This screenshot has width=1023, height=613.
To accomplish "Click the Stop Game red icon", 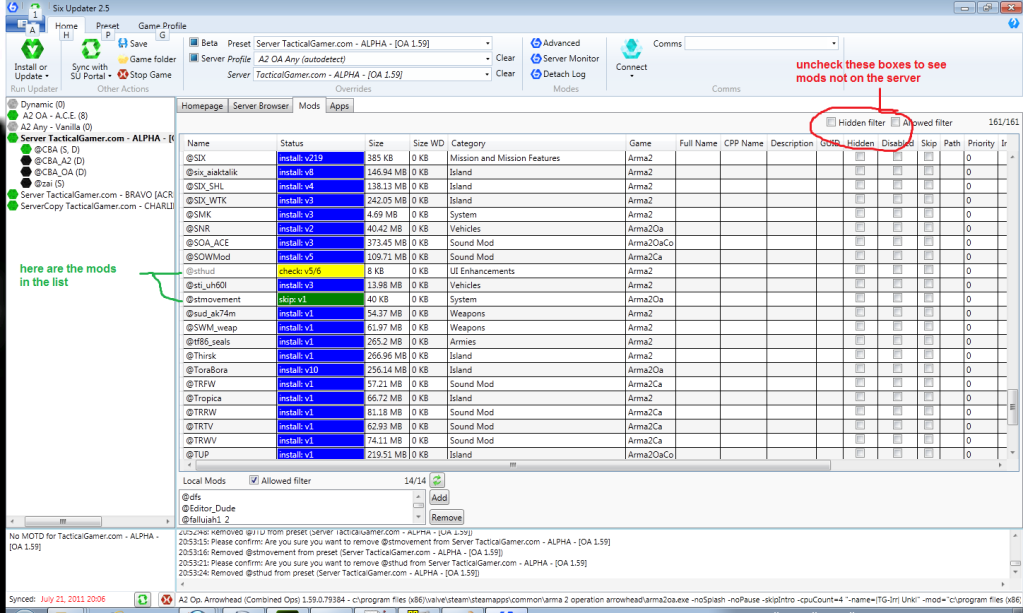I will pos(123,74).
